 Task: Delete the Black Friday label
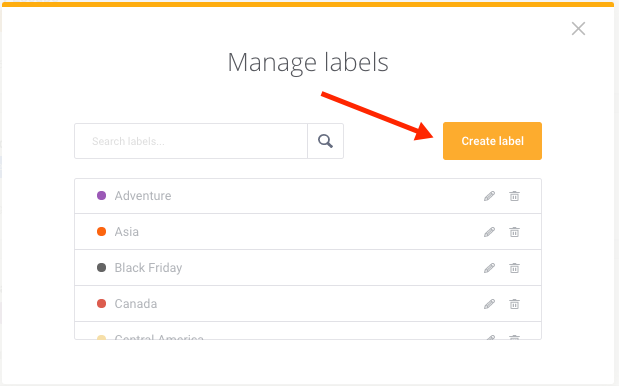514,268
